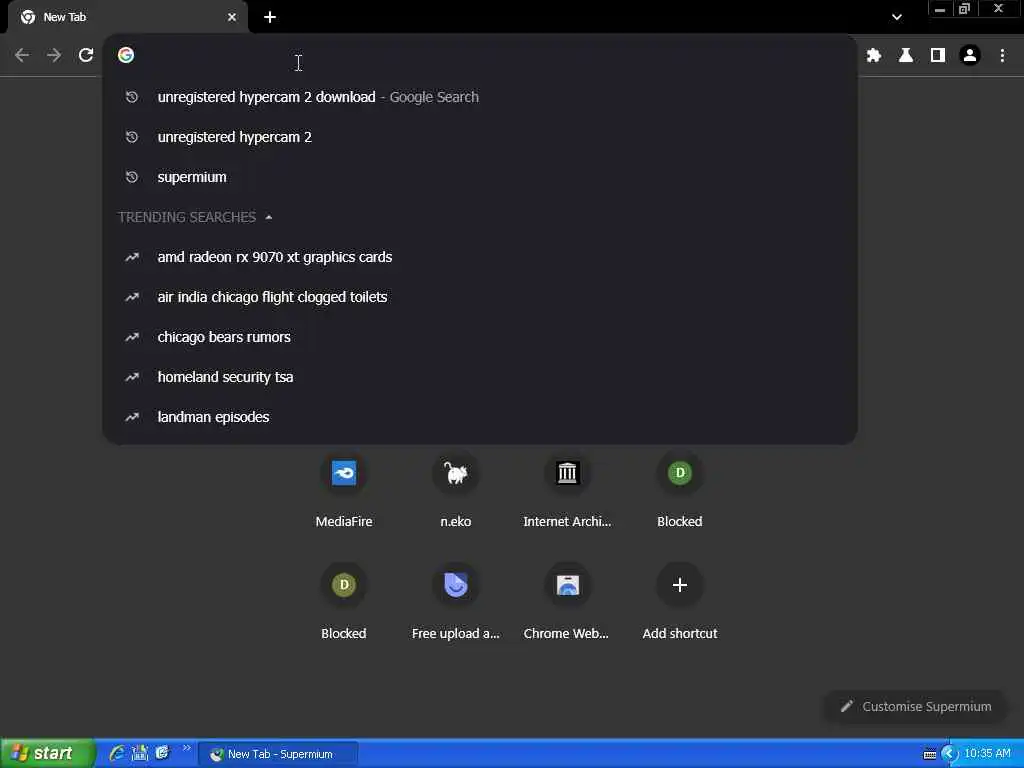This screenshot has width=1024, height=768.
Task: Toggle the side panel icon
Action: (x=938, y=56)
